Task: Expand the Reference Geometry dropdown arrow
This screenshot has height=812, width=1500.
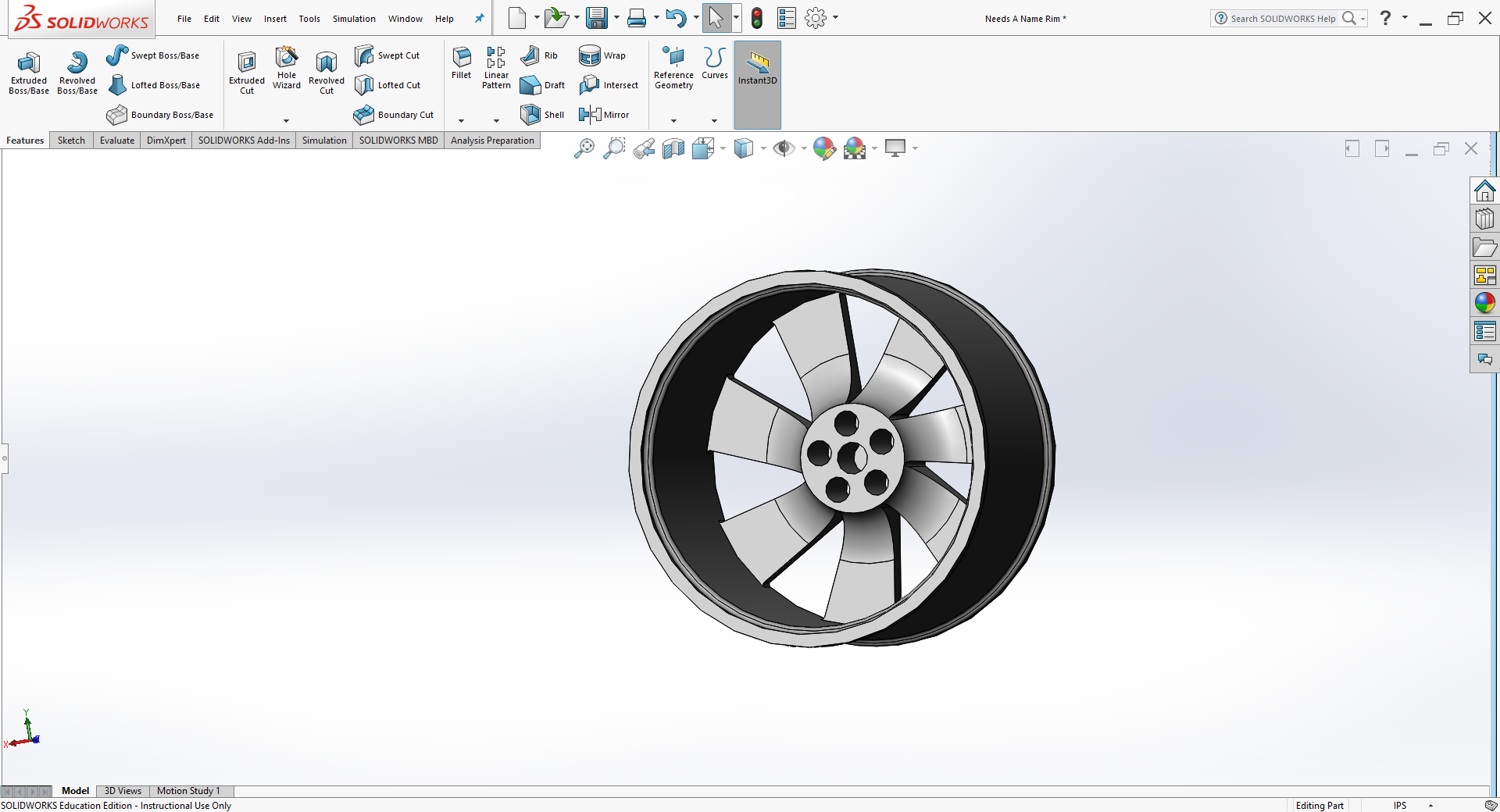Action: (x=673, y=121)
